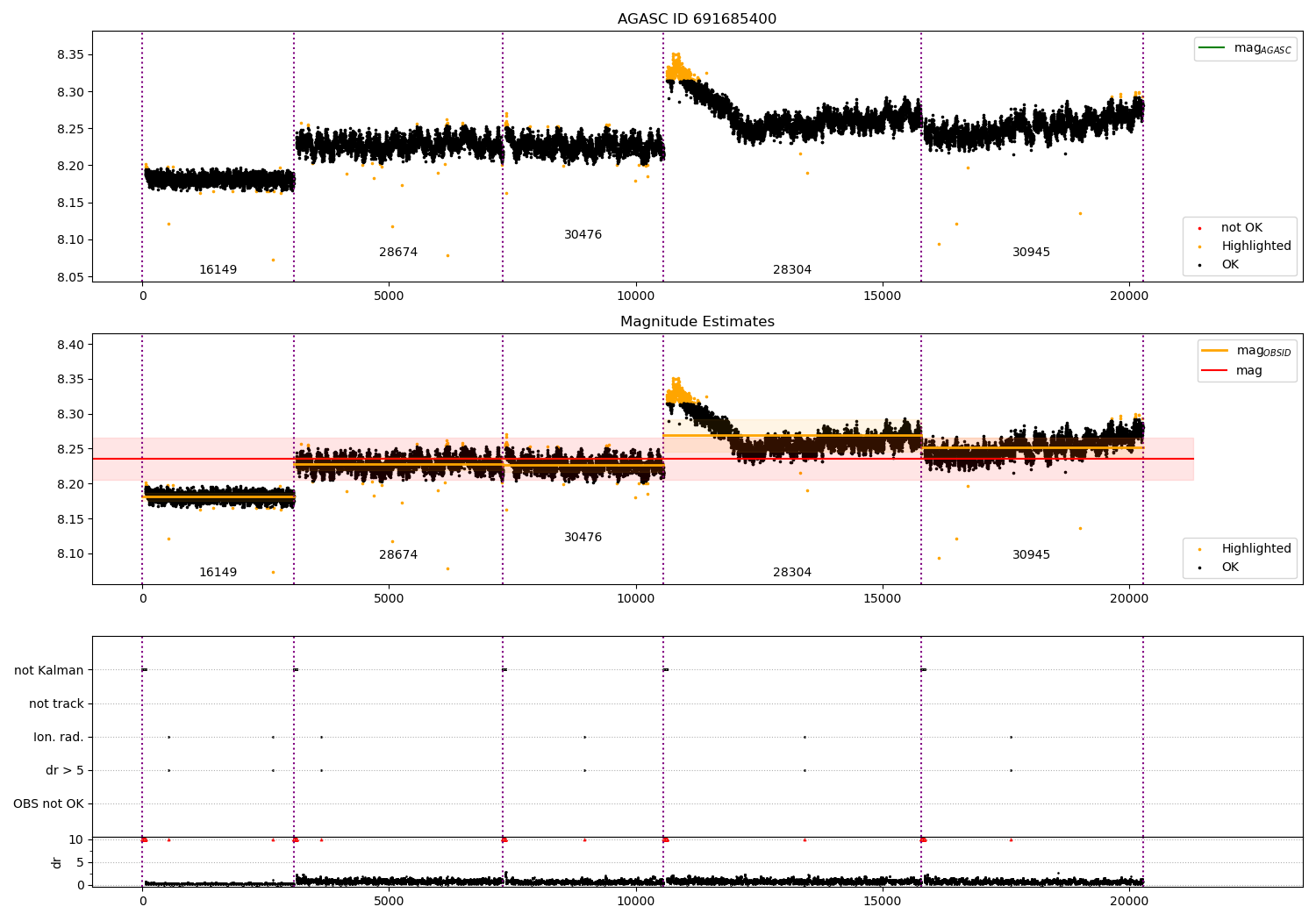Click obsid label 28674 in the AGASC ID plot
The image size is (1316, 921).
398,253
